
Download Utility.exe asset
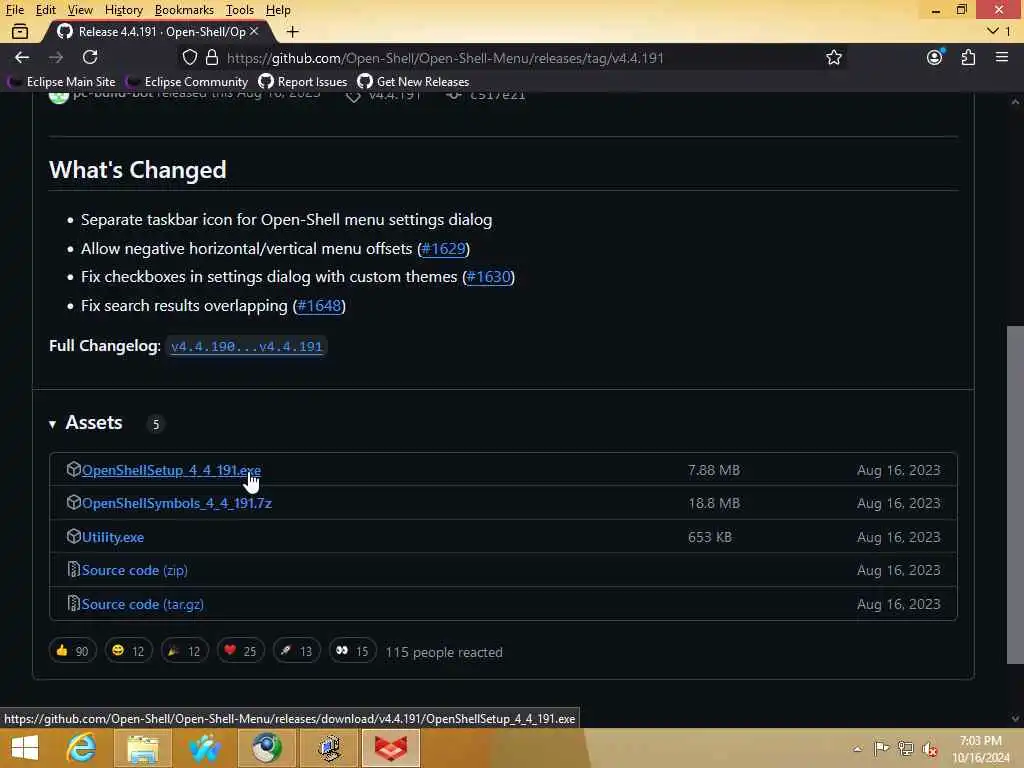coord(112,537)
